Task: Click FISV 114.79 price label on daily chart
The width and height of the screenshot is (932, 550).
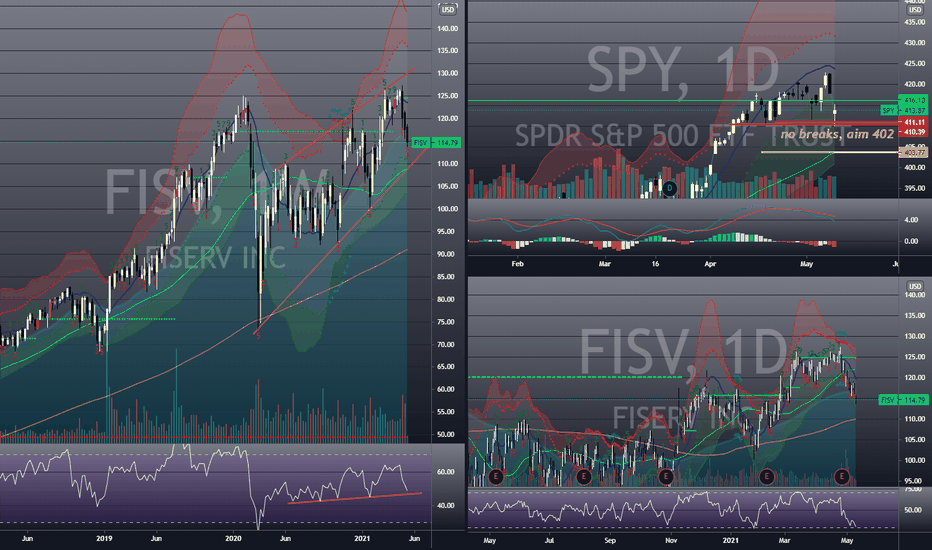Action: 903,400
